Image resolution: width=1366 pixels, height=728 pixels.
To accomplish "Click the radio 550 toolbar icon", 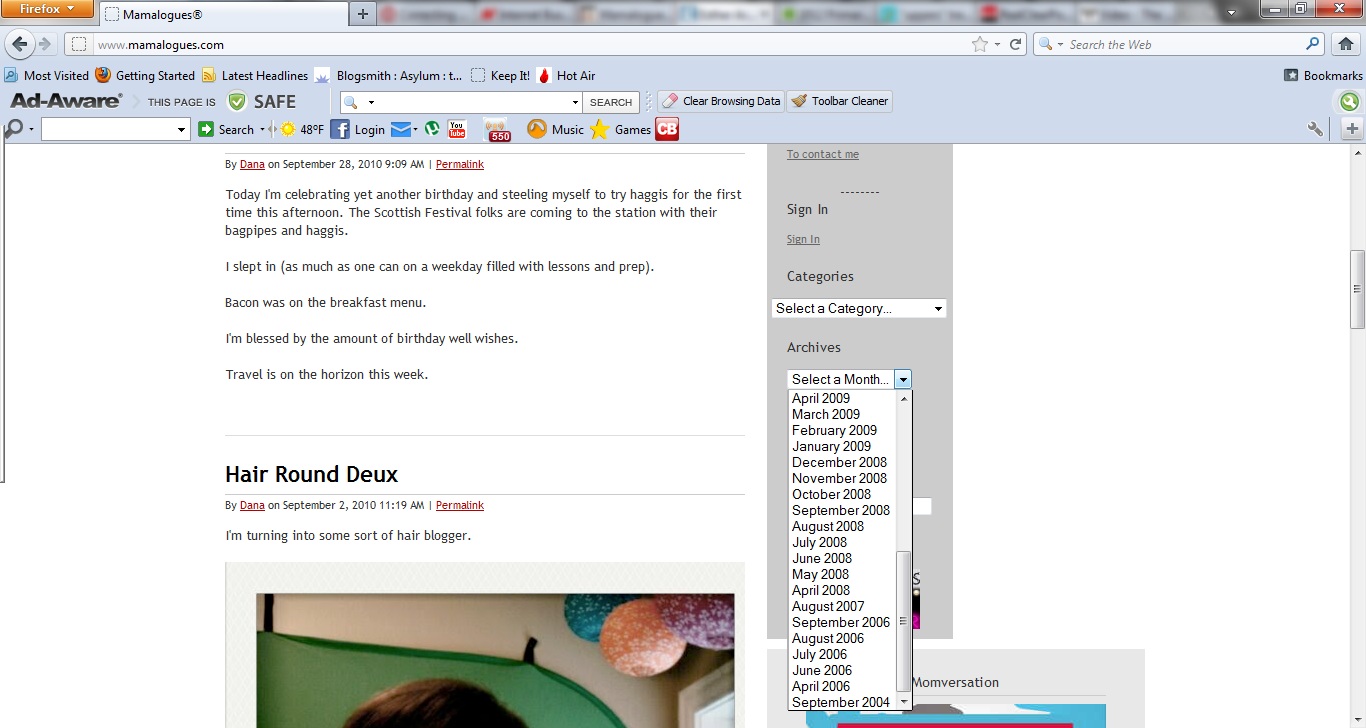I will 497,130.
